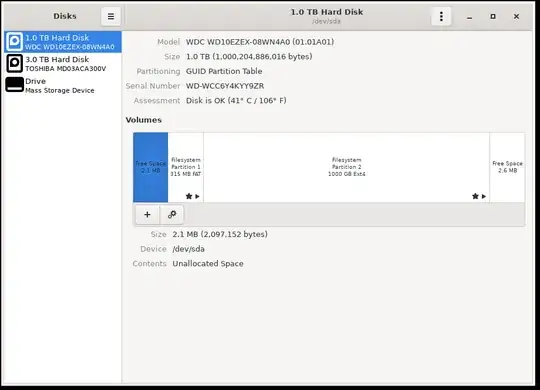
Task: Click the volume size 2.1 MB (2,097,152 bytes)
Action: point(220,234)
